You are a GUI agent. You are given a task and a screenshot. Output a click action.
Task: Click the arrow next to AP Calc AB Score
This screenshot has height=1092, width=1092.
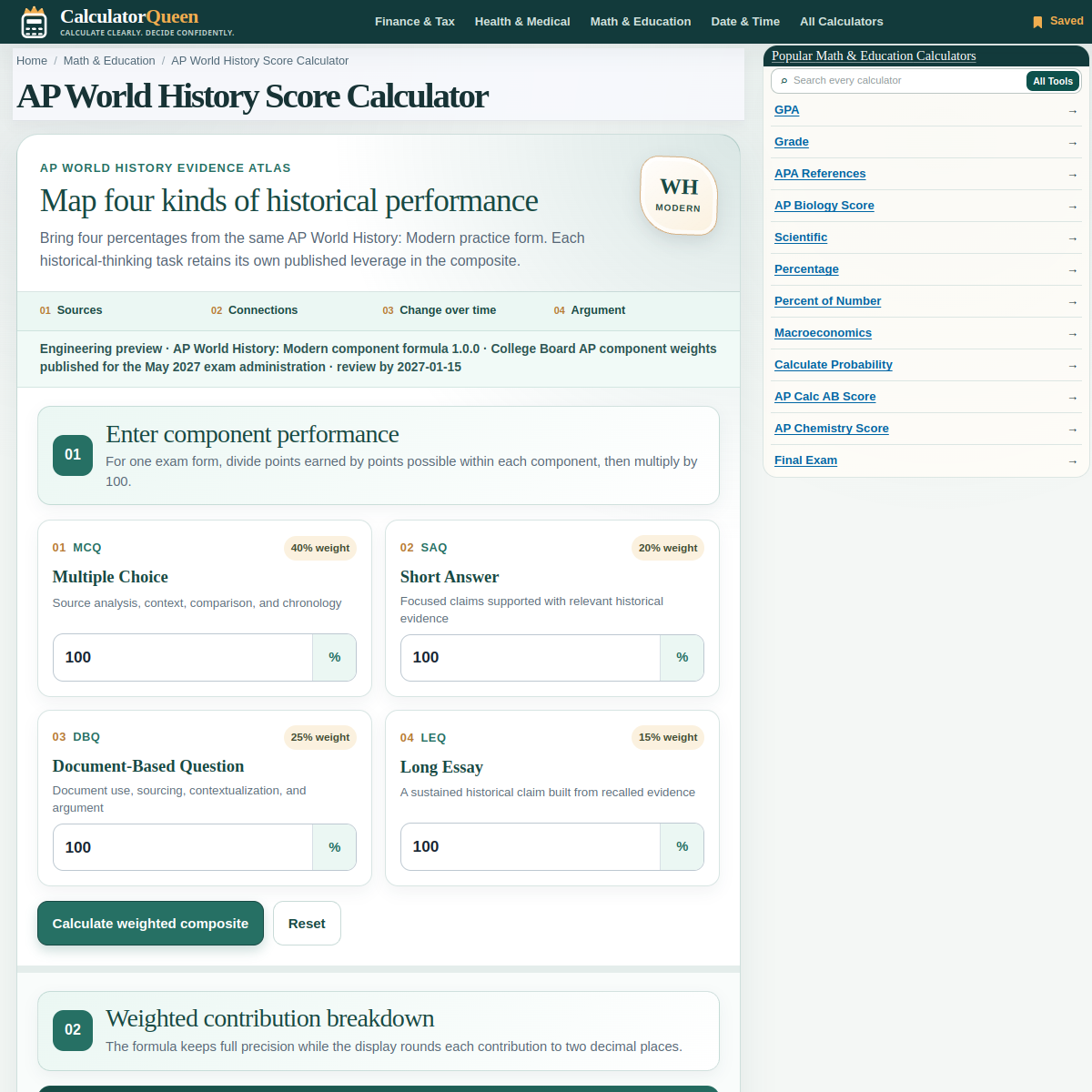pos(1072,398)
